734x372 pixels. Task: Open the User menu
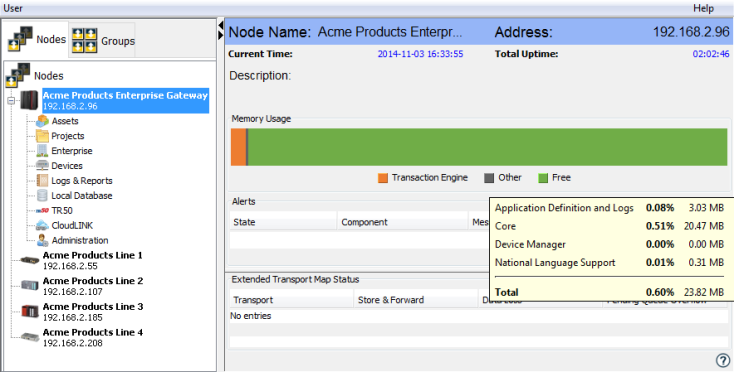pos(13,8)
